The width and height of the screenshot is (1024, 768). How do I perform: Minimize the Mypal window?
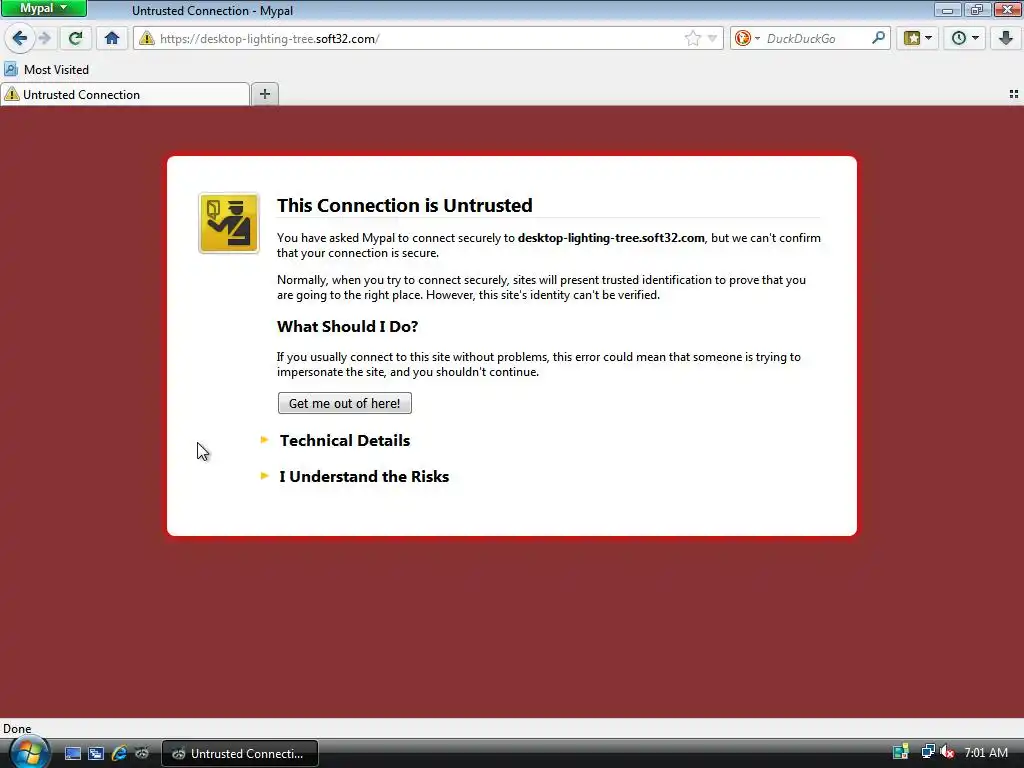tap(947, 9)
